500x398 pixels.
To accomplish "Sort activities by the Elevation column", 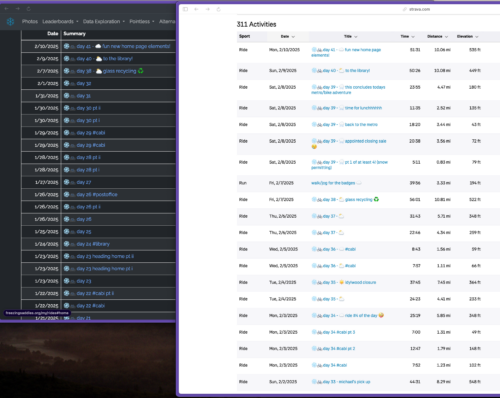I will pyautogui.click(x=467, y=36).
